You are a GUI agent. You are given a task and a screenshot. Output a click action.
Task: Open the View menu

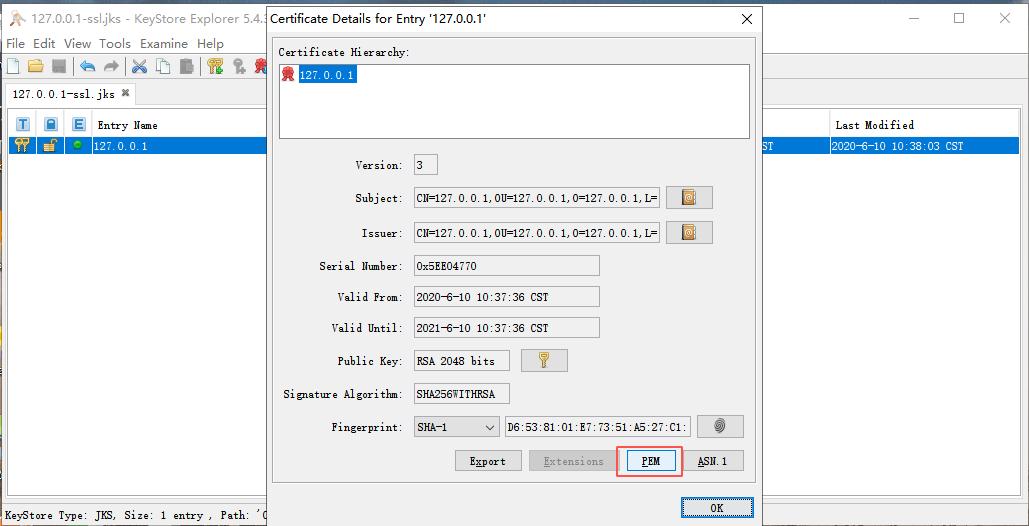(x=77, y=44)
